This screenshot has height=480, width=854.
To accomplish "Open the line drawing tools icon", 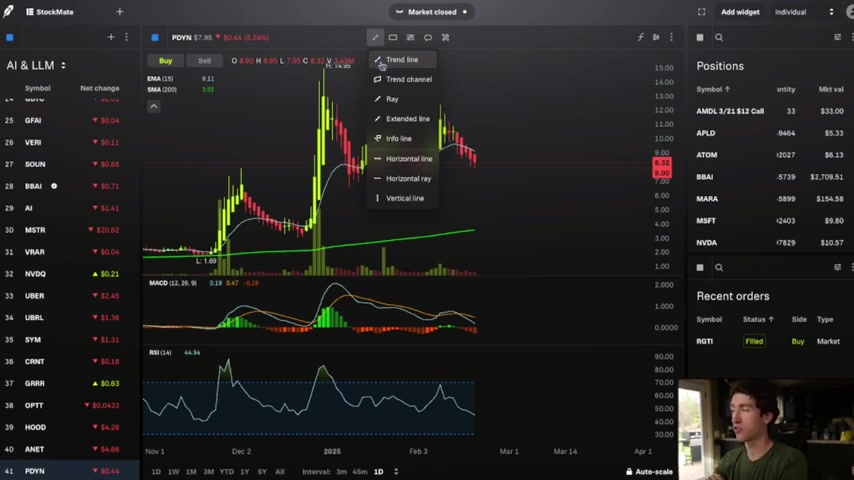I will [x=375, y=38].
